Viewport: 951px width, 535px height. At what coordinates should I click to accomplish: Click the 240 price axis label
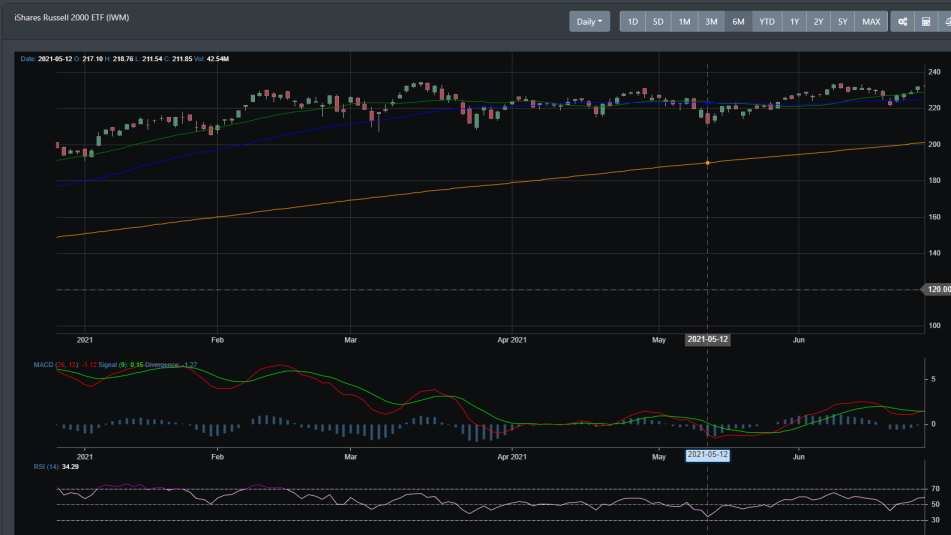click(x=934, y=72)
